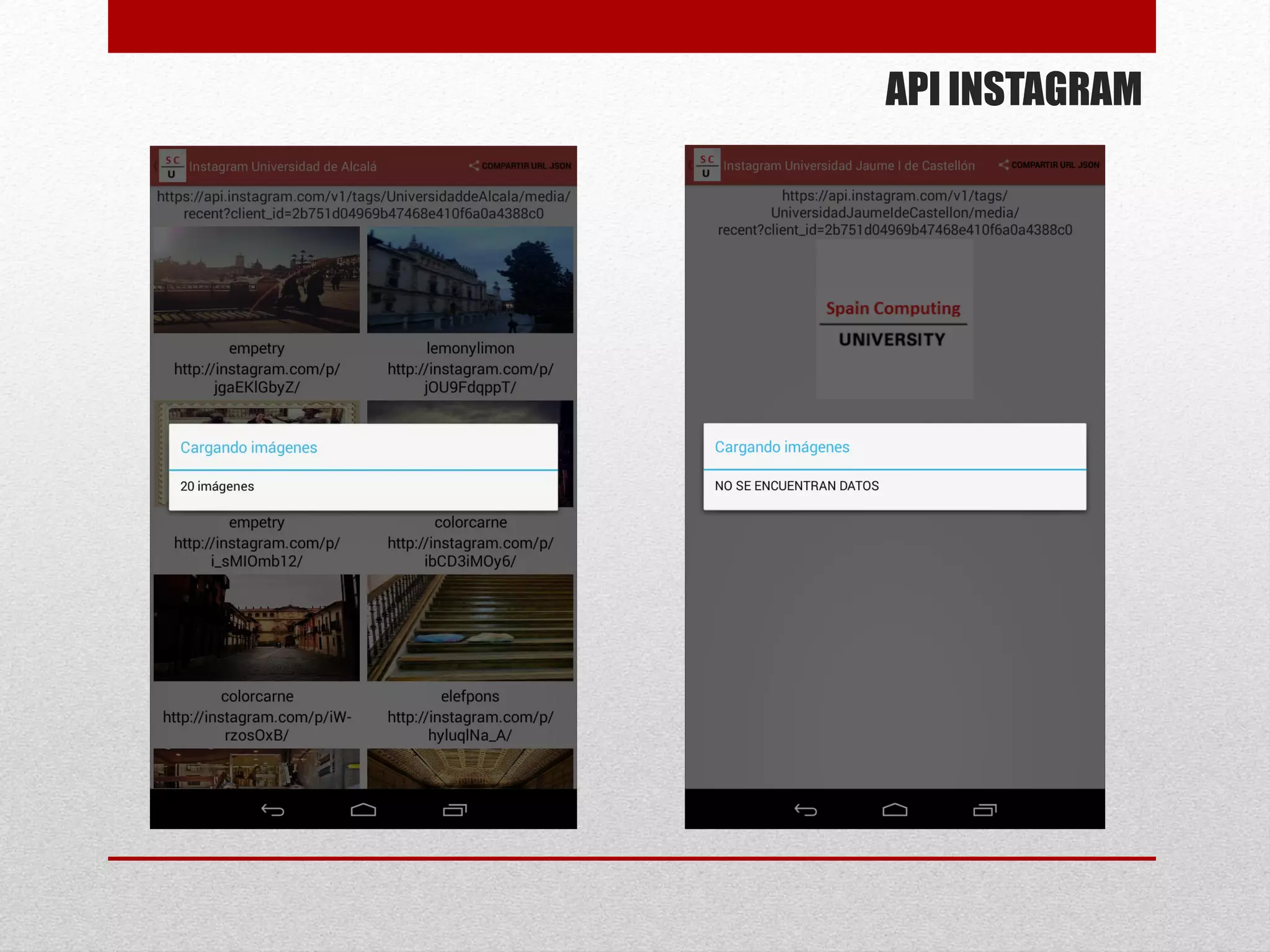
Task: Tap share icon in Jaume I screen header
Action: (x=1003, y=165)
